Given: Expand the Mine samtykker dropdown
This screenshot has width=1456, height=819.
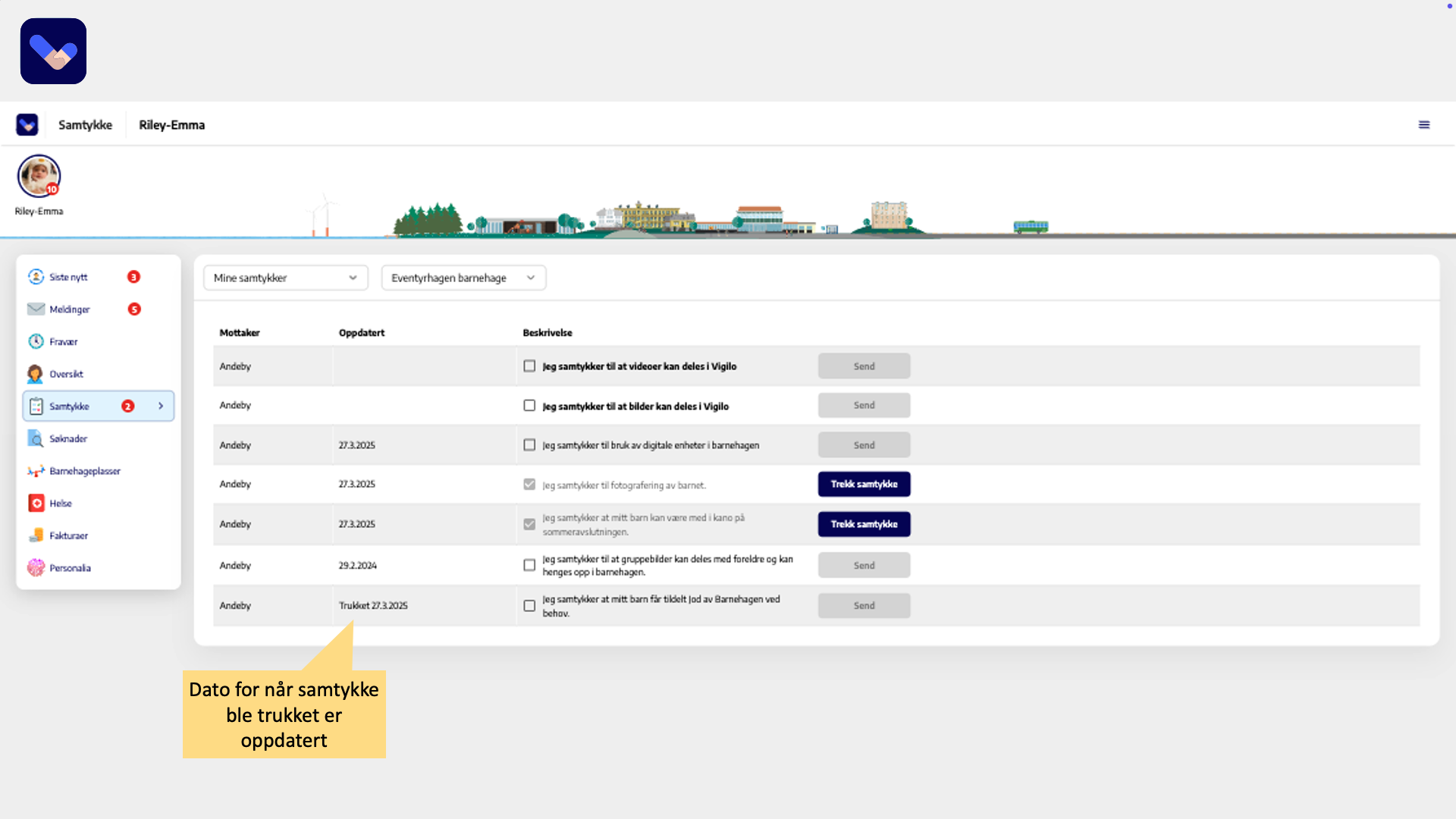Looking at the screenshot, I should (285, 278).
